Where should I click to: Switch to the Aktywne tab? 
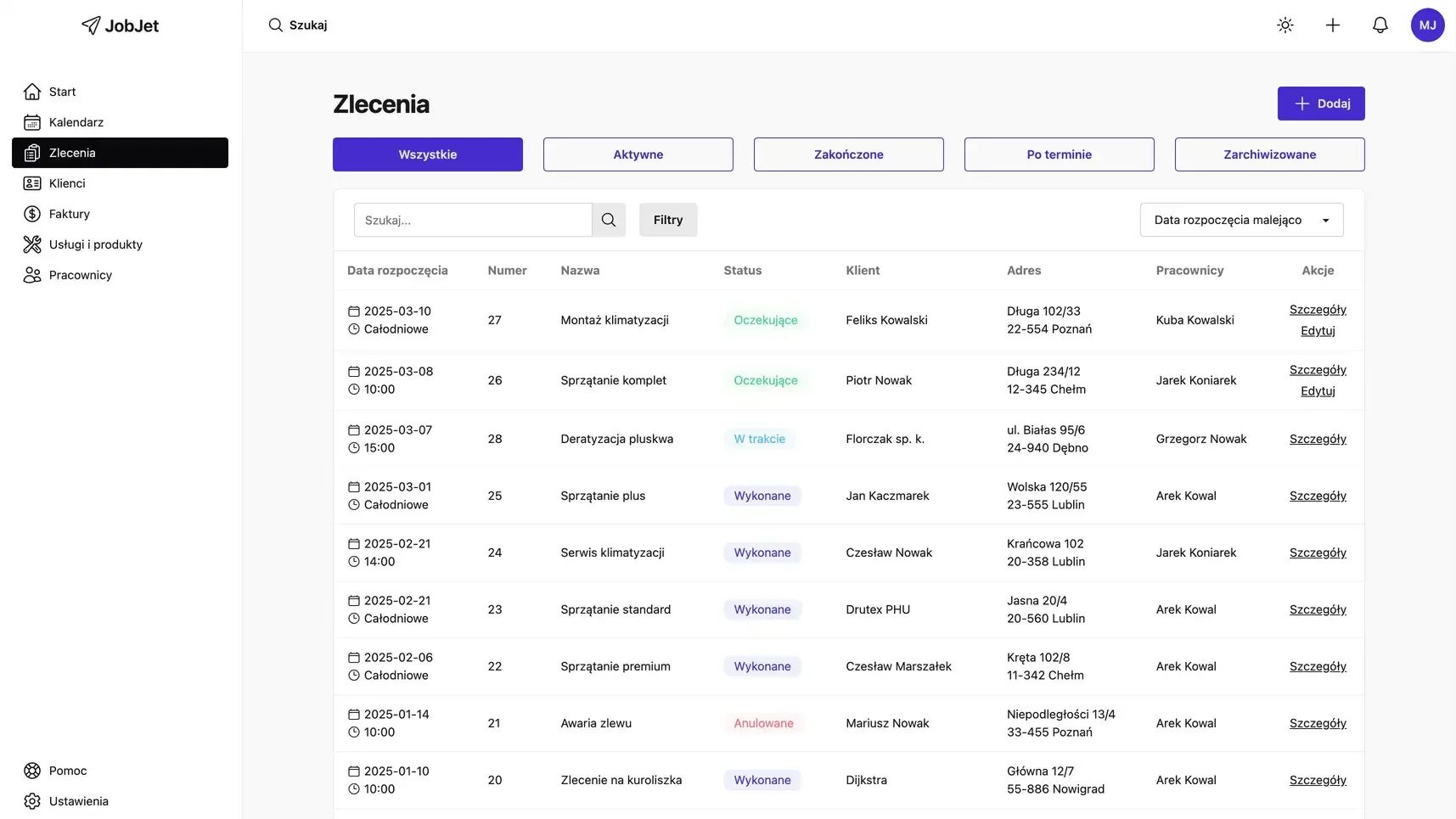(x=638, y=154)
